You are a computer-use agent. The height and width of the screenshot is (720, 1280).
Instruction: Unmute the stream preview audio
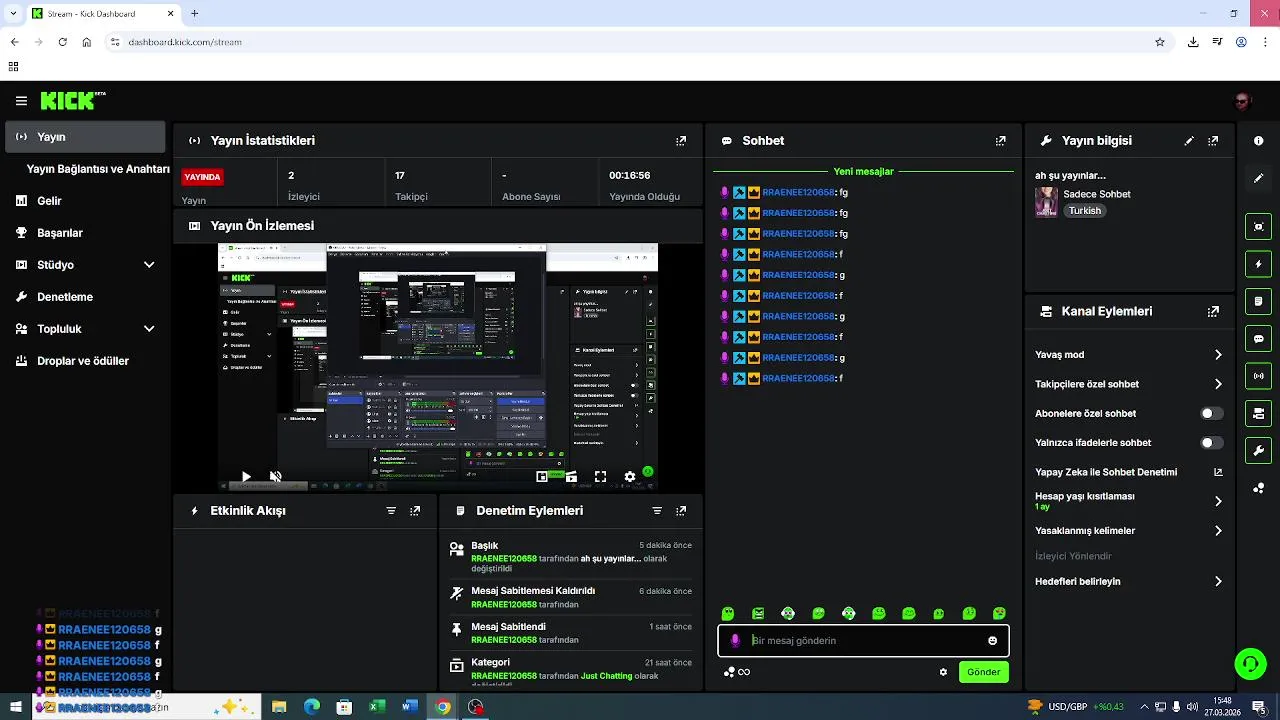point(275,477)
